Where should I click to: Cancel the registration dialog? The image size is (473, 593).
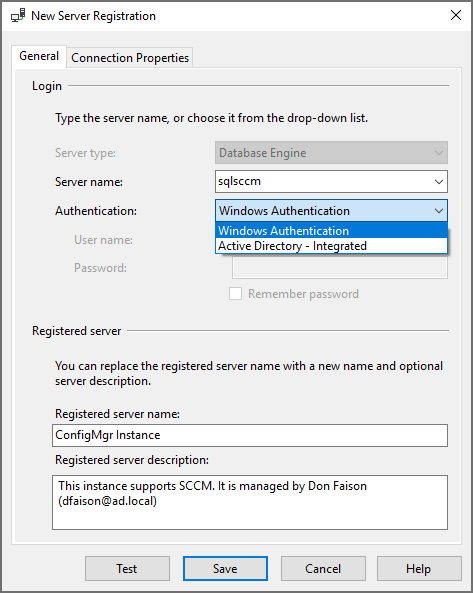pyautogui.click(x=323, y=568)
